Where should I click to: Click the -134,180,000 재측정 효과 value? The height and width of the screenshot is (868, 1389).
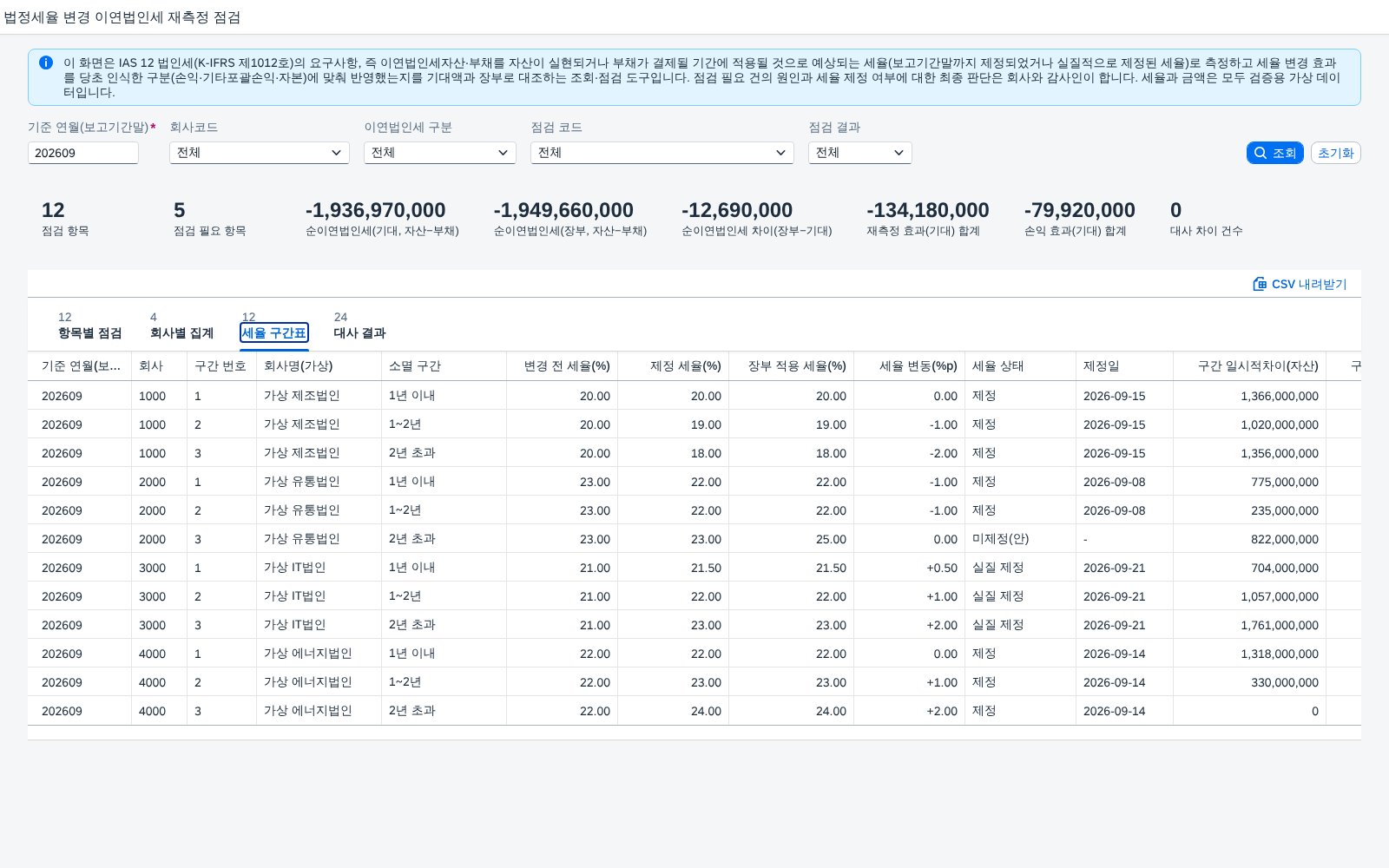928,210
